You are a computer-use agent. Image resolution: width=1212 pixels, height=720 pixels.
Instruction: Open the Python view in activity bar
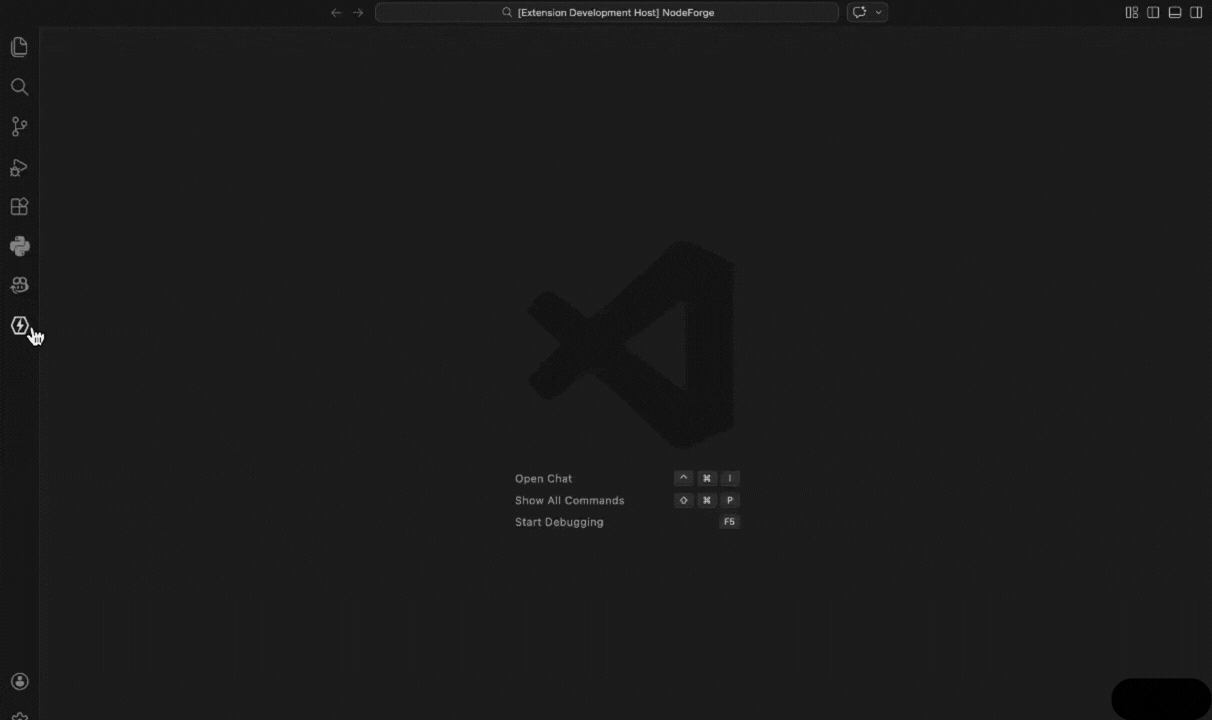pyautogui.click(x=19, y=246)
